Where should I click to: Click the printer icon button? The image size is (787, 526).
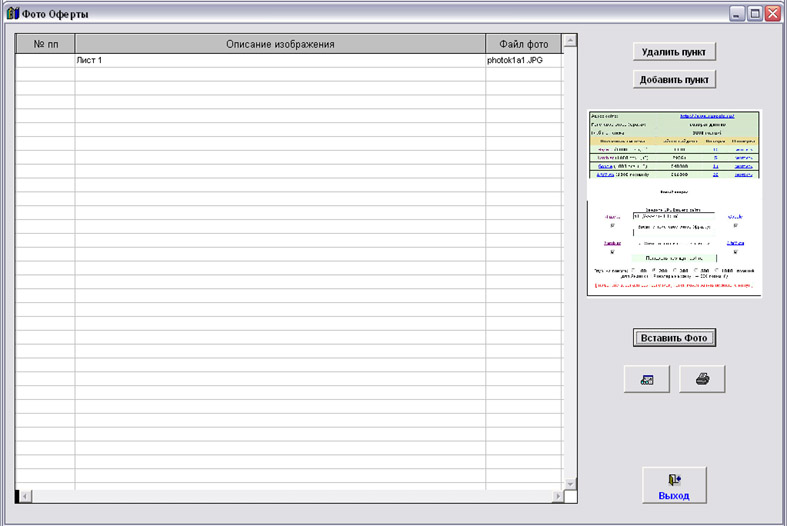[x=702, y=379]
